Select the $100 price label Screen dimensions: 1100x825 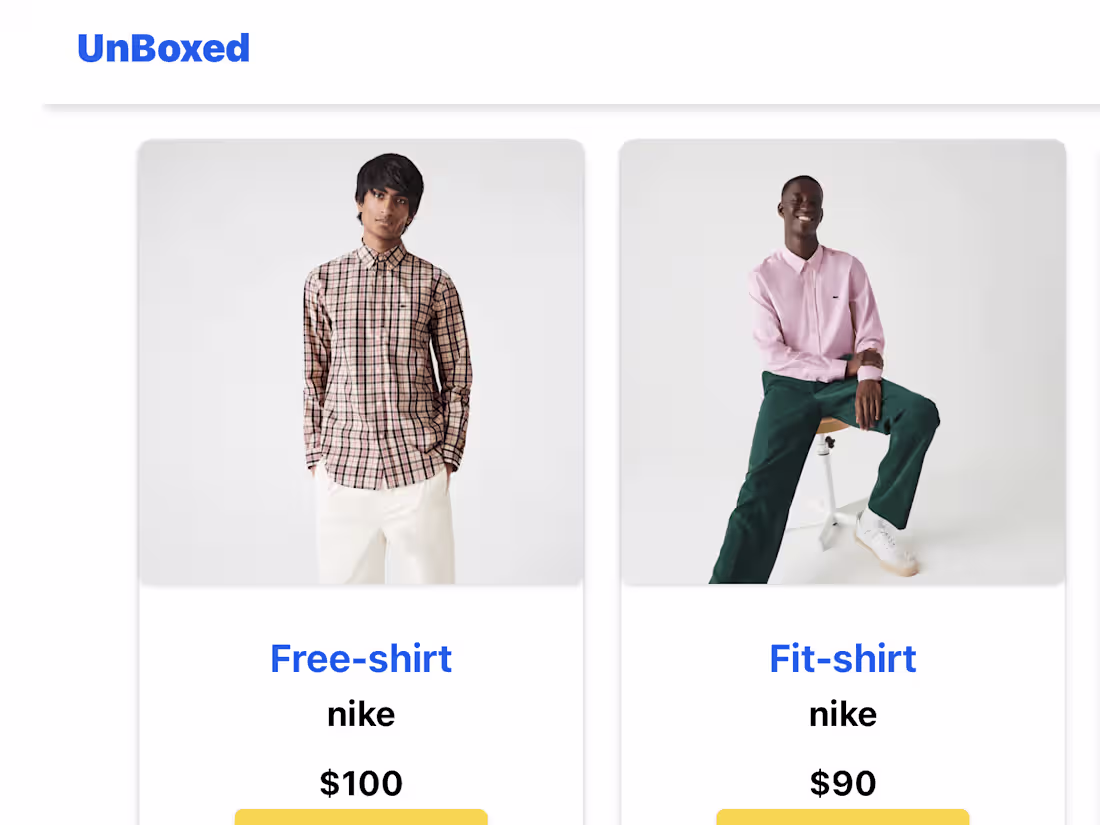click(360, 783)
